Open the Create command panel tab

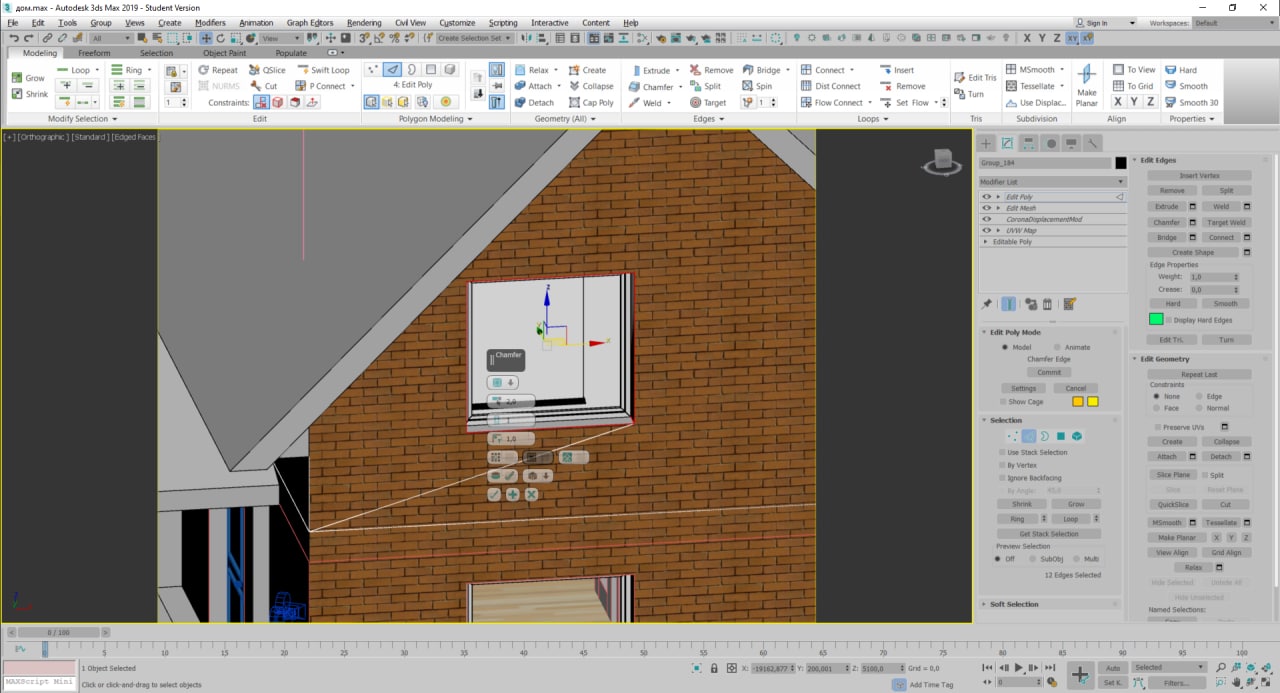pos(986,143)
